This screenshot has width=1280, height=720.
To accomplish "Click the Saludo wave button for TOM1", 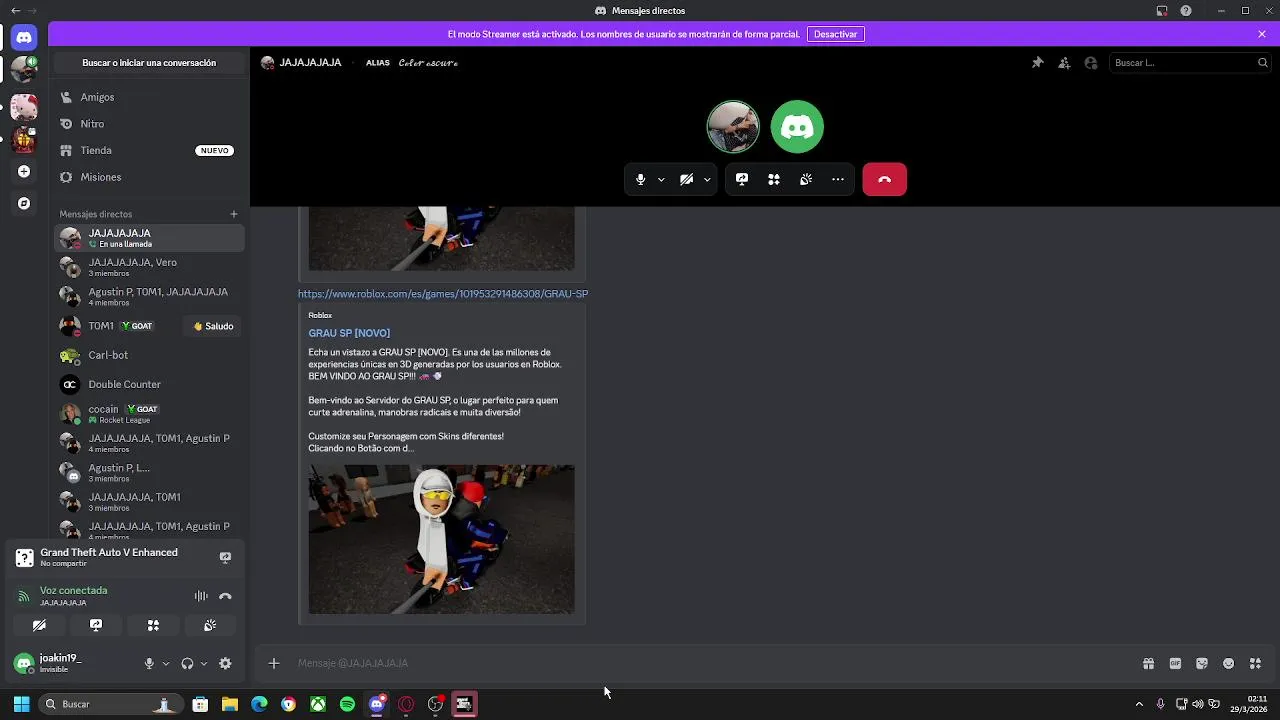I will pyautogui.click(x=213, y=326).
